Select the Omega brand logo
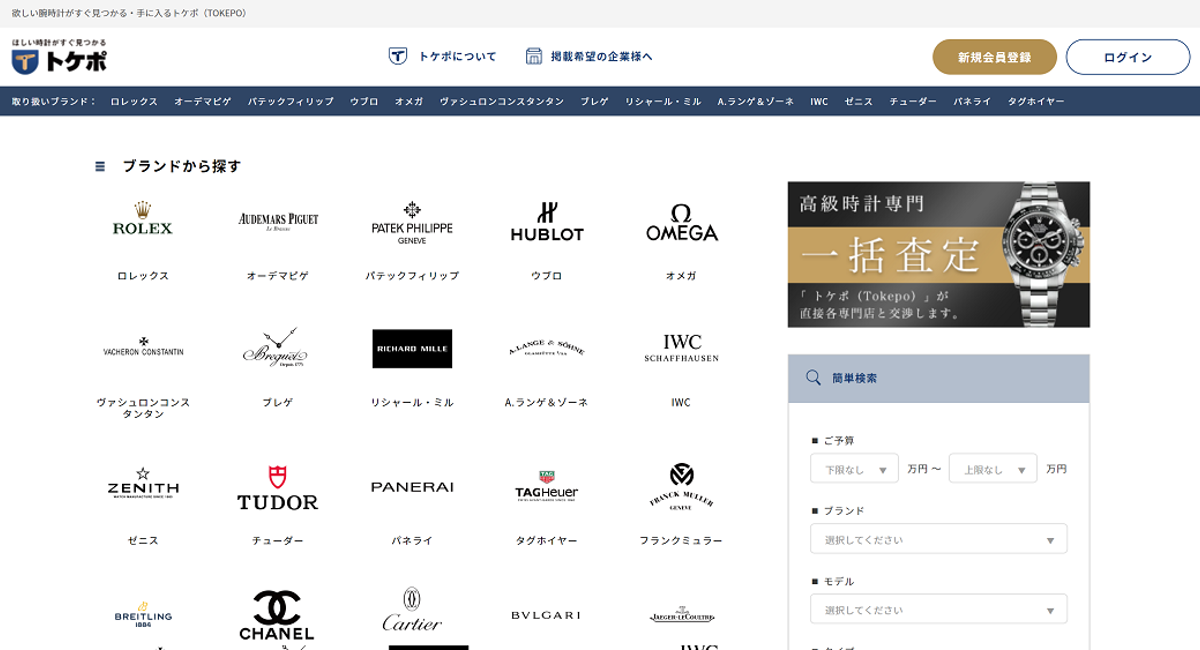The image size is (1200, 650). [x=681, y=223]
